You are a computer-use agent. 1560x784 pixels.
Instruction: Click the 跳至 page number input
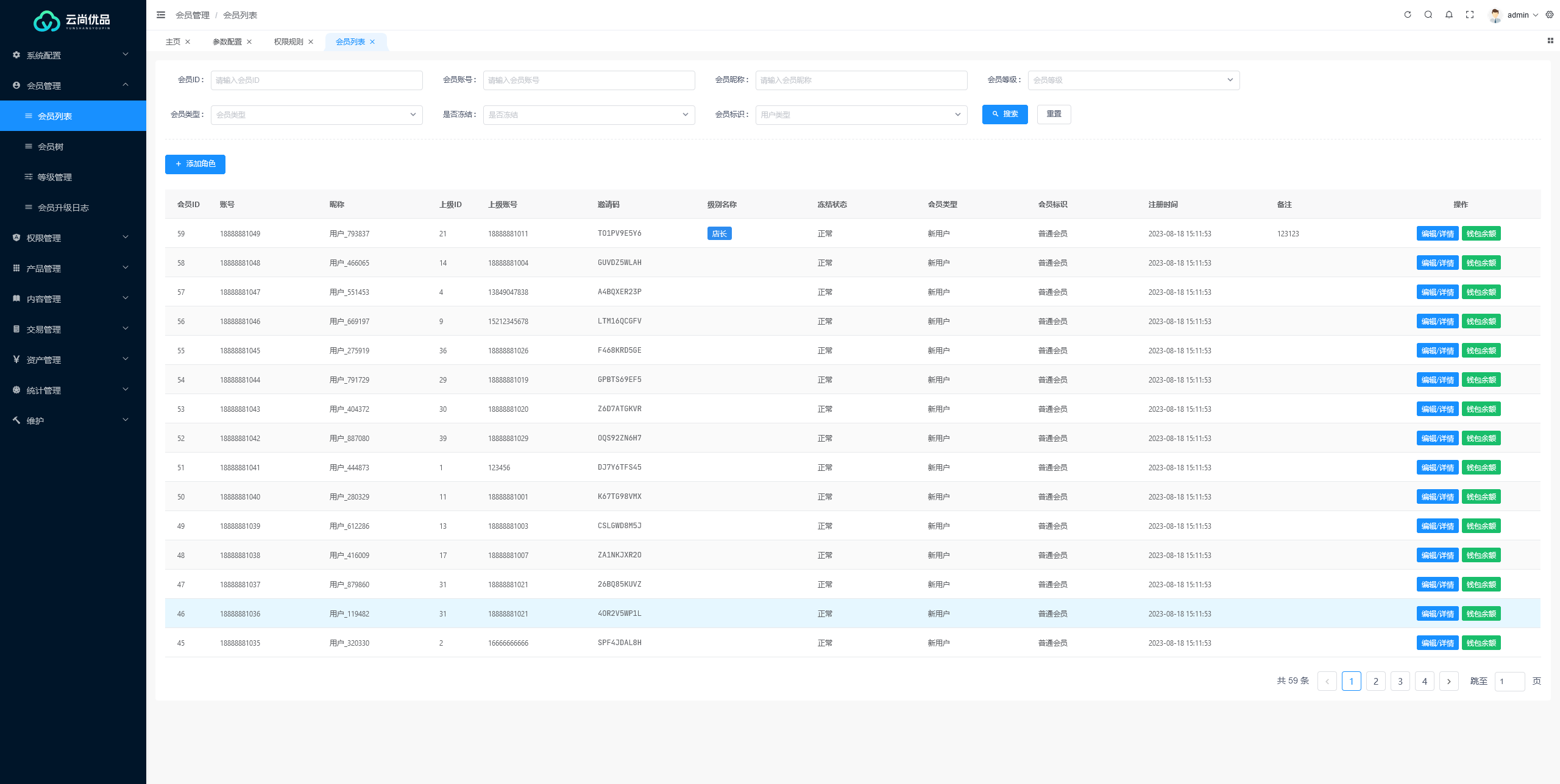tap(1509, 681)
